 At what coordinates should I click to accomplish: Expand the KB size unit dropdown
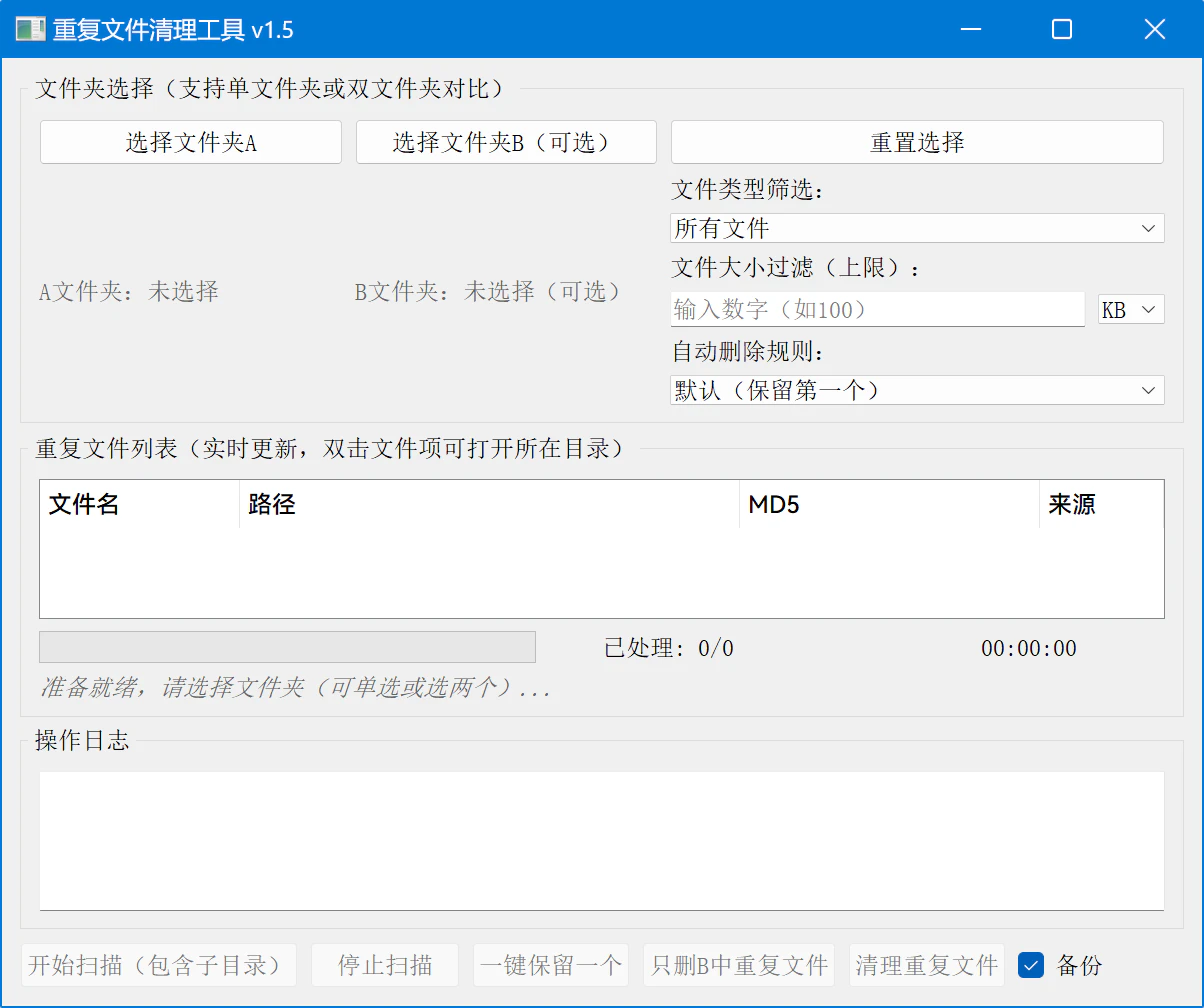pyautogui.click(x=1130, y=310)
